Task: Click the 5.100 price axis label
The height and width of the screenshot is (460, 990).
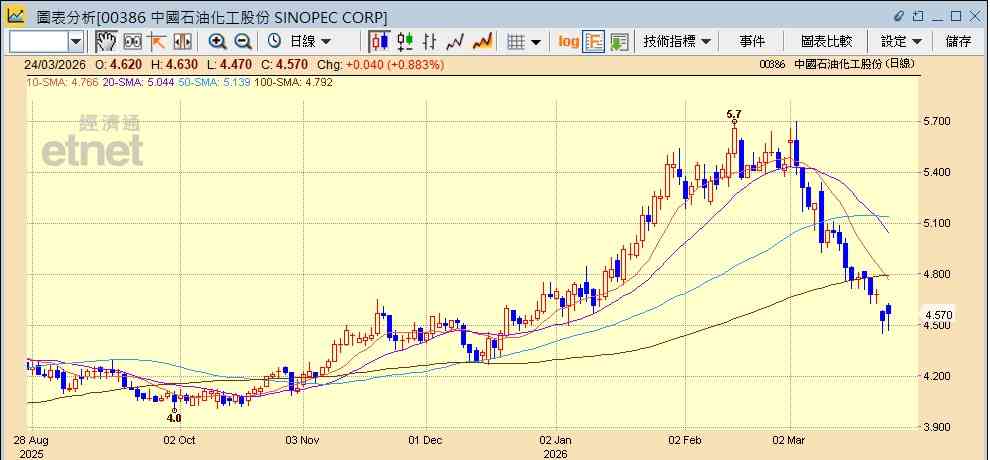Action: click(938, 223)
